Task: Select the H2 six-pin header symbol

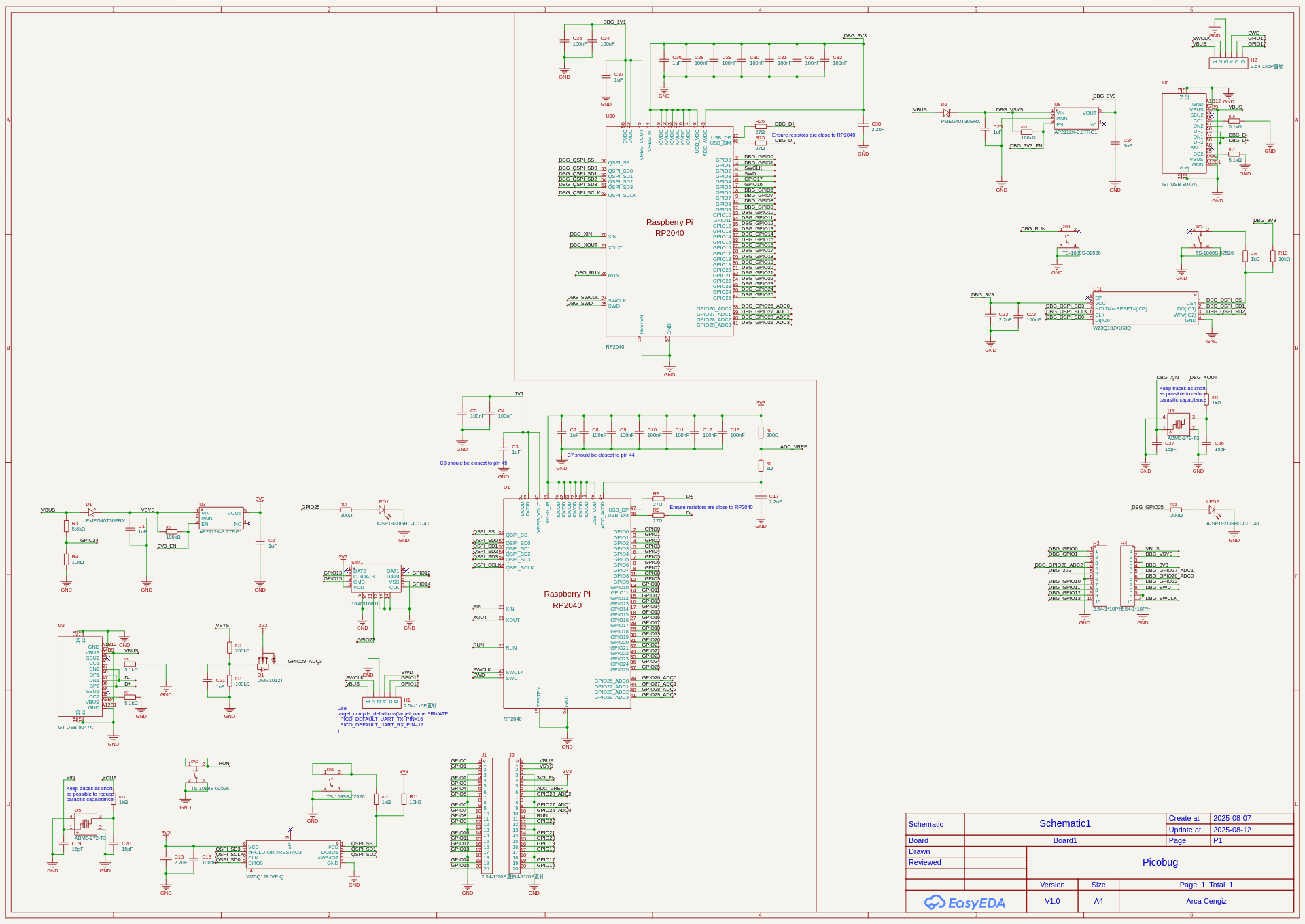Action: point(1228,63)
